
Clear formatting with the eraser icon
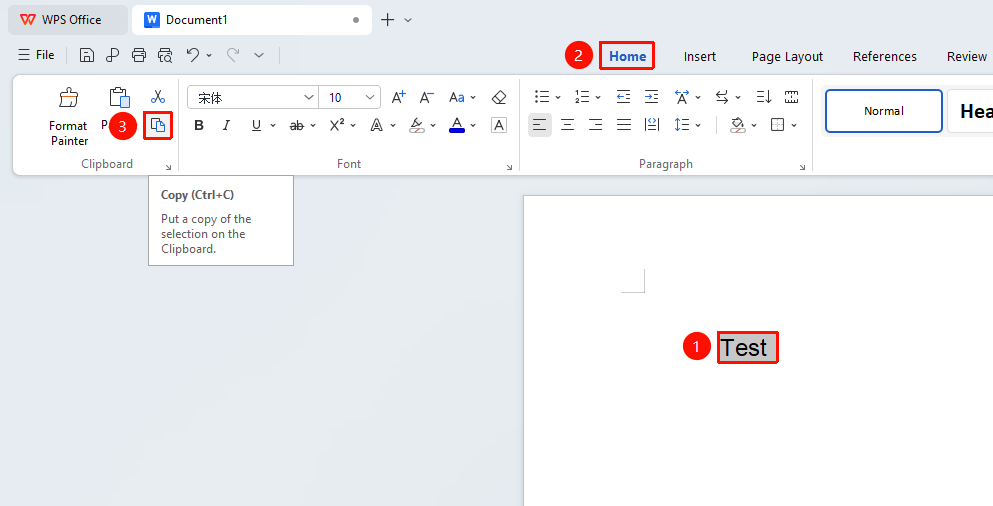[499, 98]
